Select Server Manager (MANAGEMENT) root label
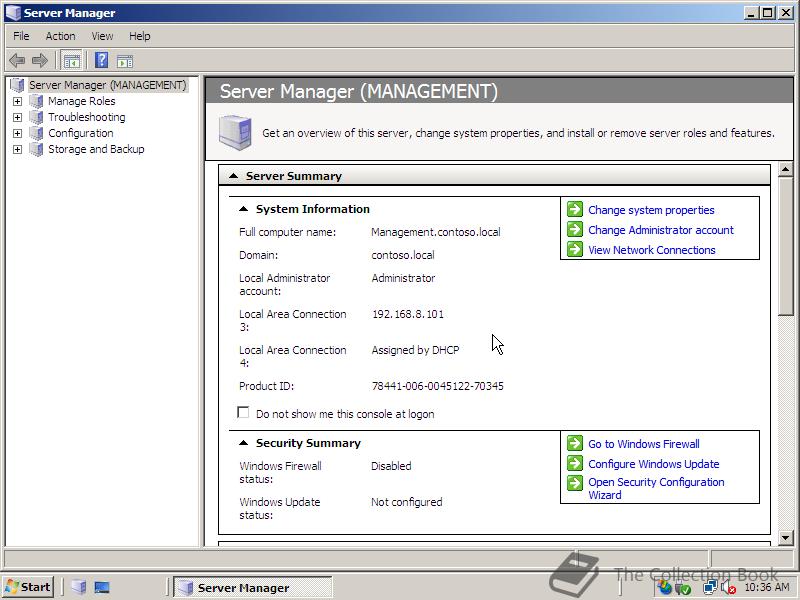Image resolution: width=800 pixels, height=600 pixels. [108, 85]
